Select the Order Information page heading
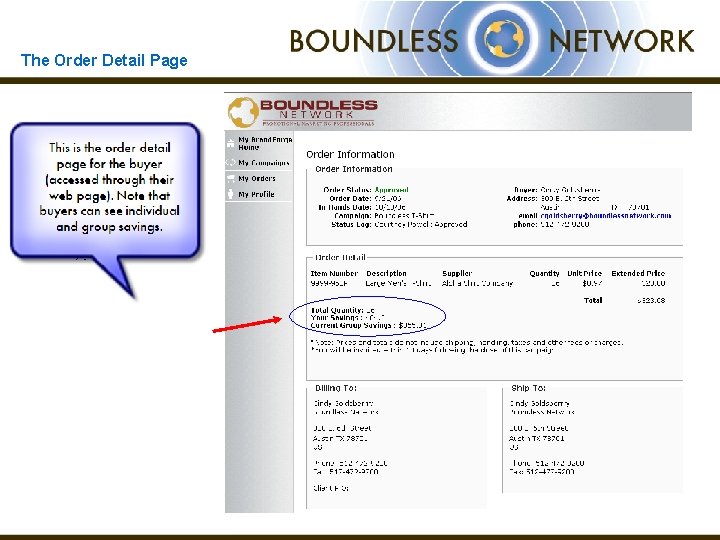720x540 pixels. coord(350,154)
